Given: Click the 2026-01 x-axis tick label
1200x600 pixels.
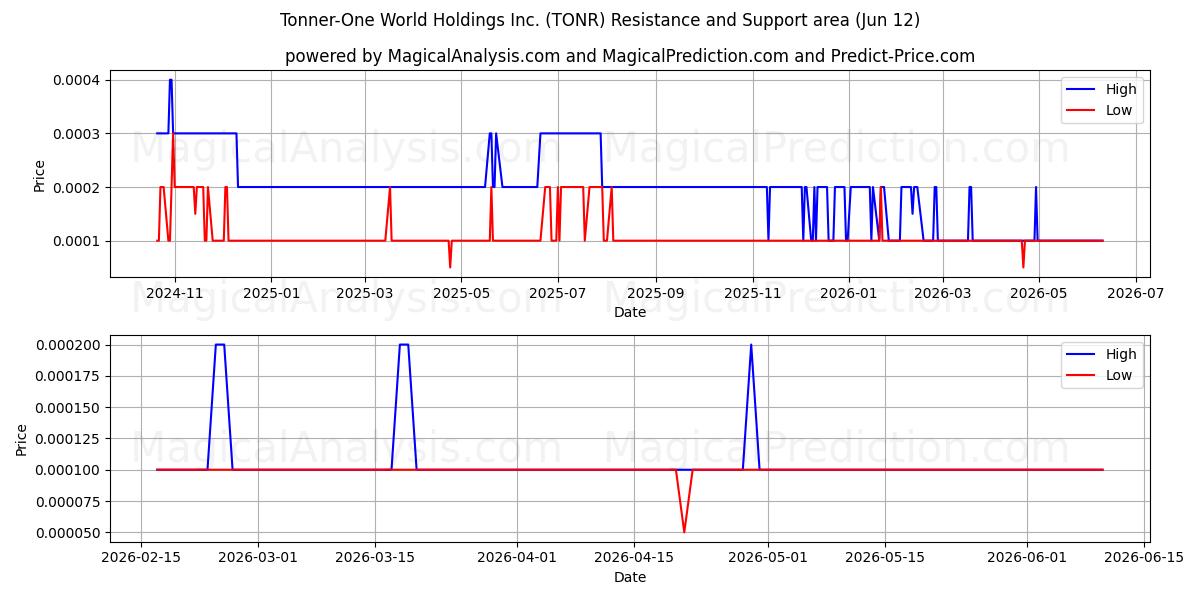Looking at the screenshot, I should tap(848, 293).
